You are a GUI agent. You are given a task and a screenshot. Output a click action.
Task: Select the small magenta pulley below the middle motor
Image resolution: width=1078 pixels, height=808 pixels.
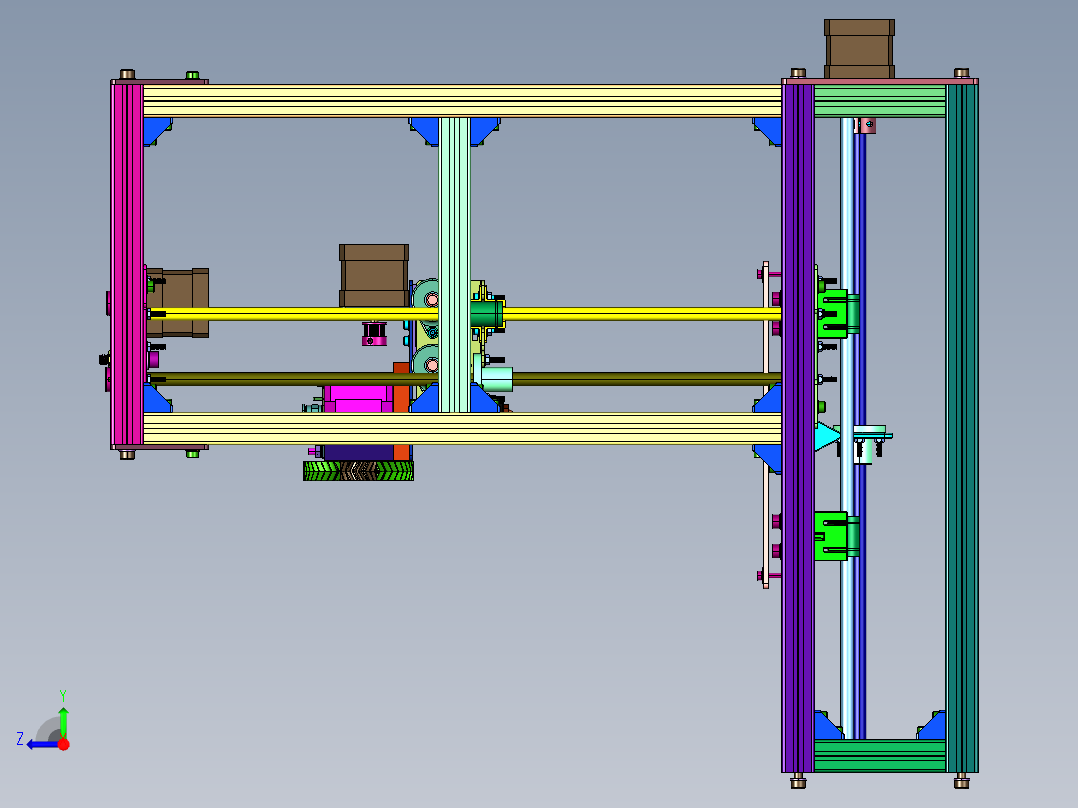(374, 334)
